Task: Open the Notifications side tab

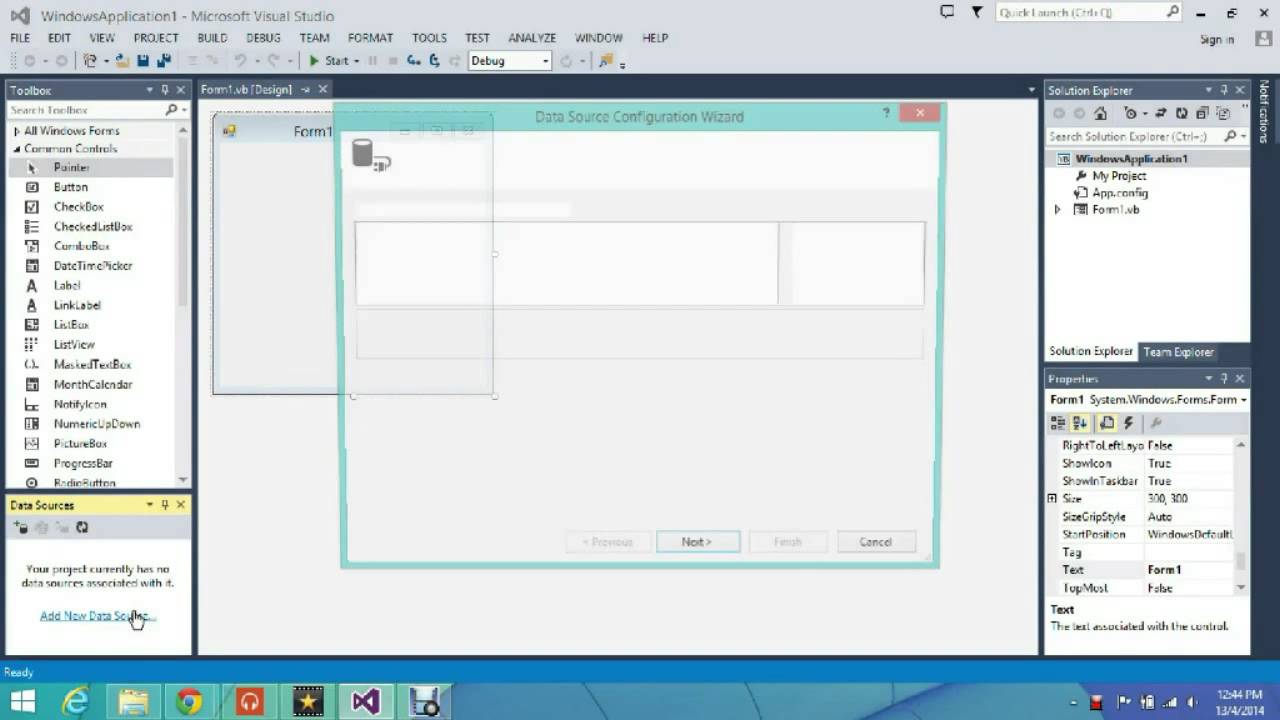Action: [x=1264, y=111]
